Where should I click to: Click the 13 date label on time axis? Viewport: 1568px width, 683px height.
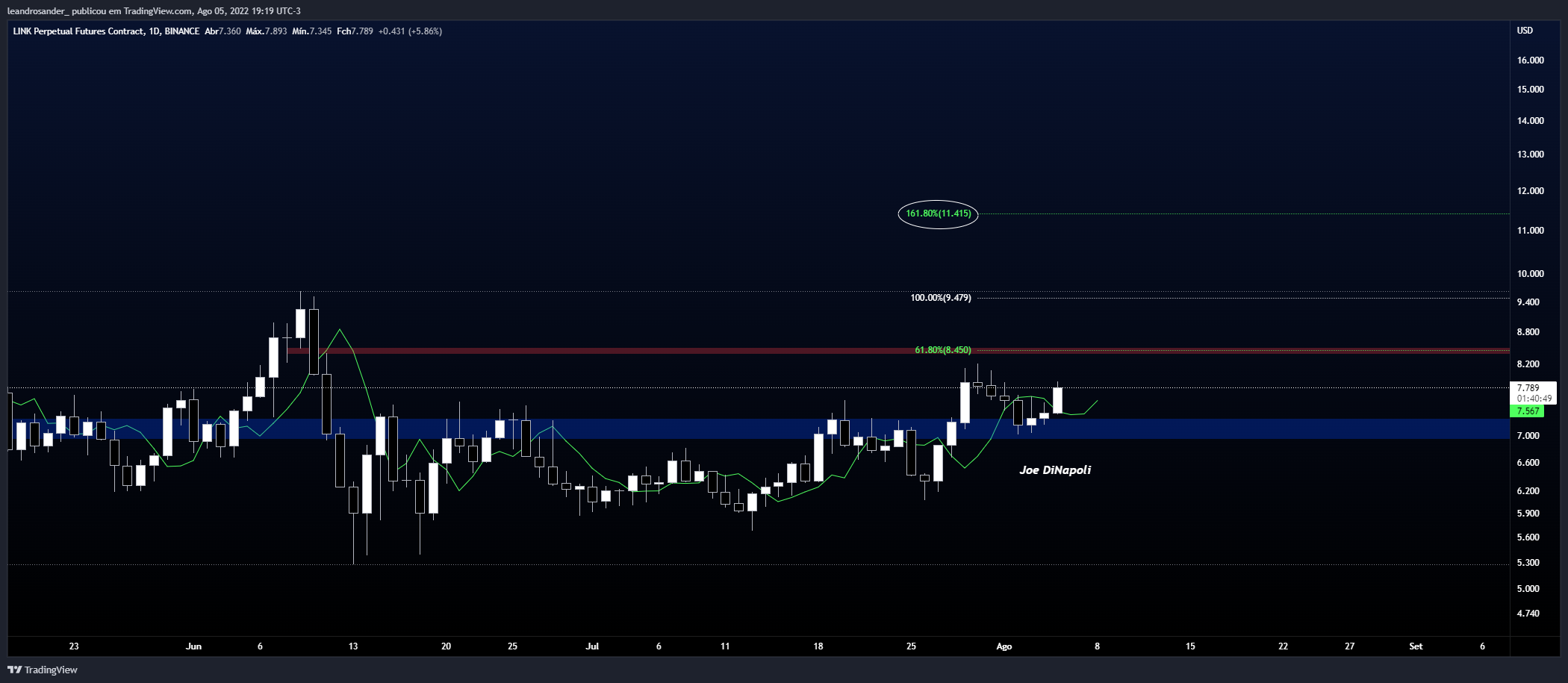point(353,646)
